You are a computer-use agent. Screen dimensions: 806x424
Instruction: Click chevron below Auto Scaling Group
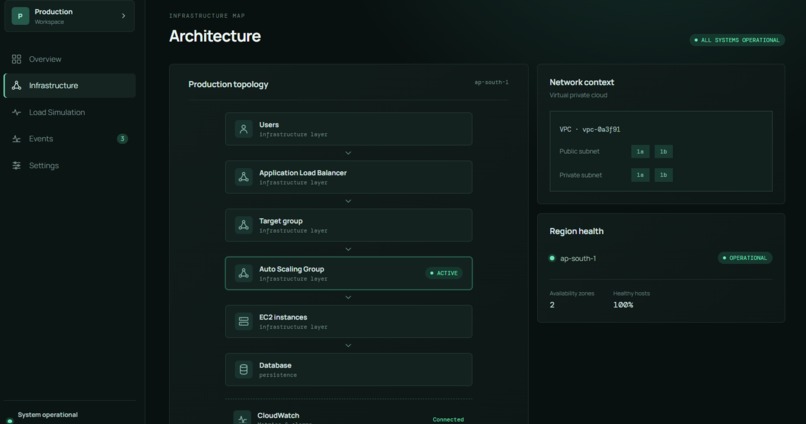pyautogui.click(x=348, y=298)
